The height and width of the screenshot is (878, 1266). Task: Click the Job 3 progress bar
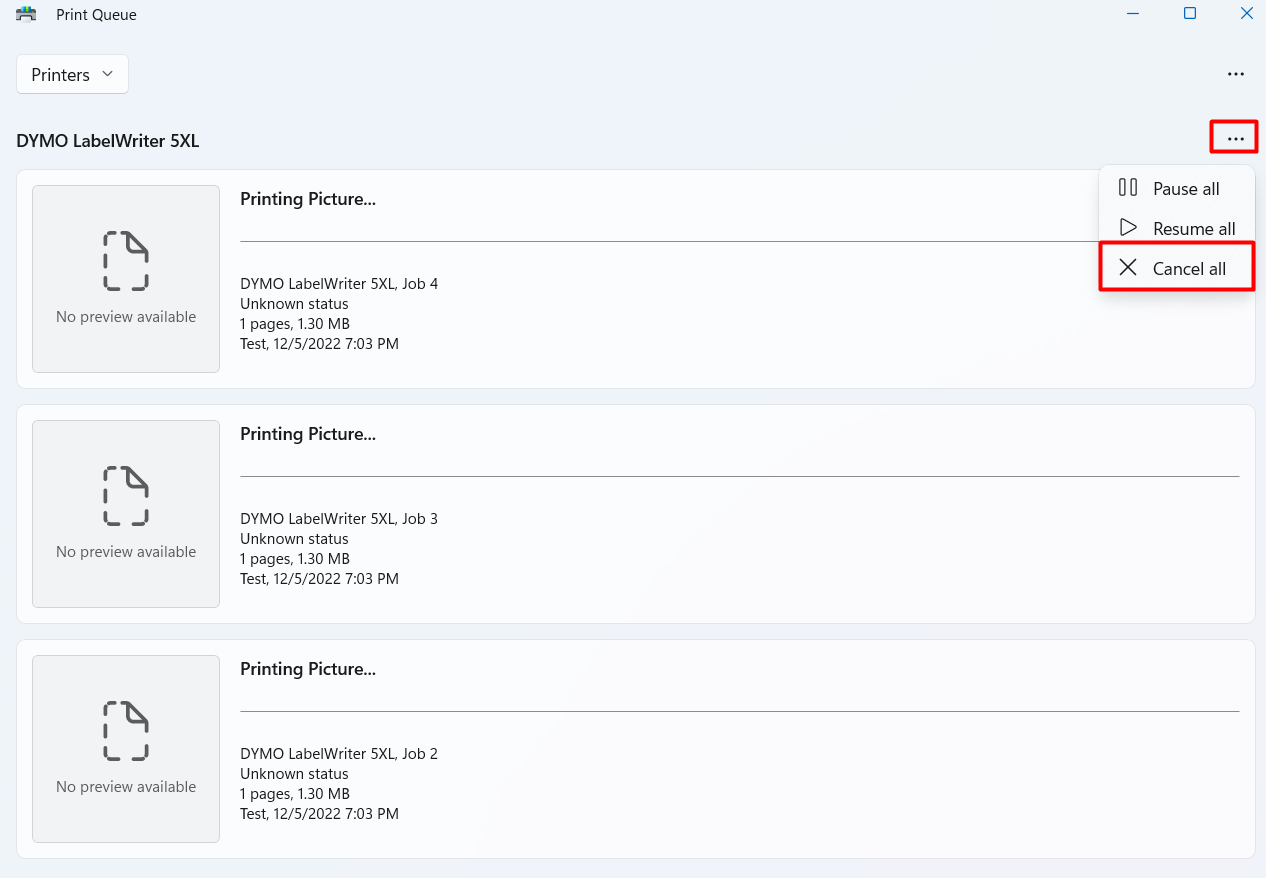pyautogui.click(x=739, y=476)
